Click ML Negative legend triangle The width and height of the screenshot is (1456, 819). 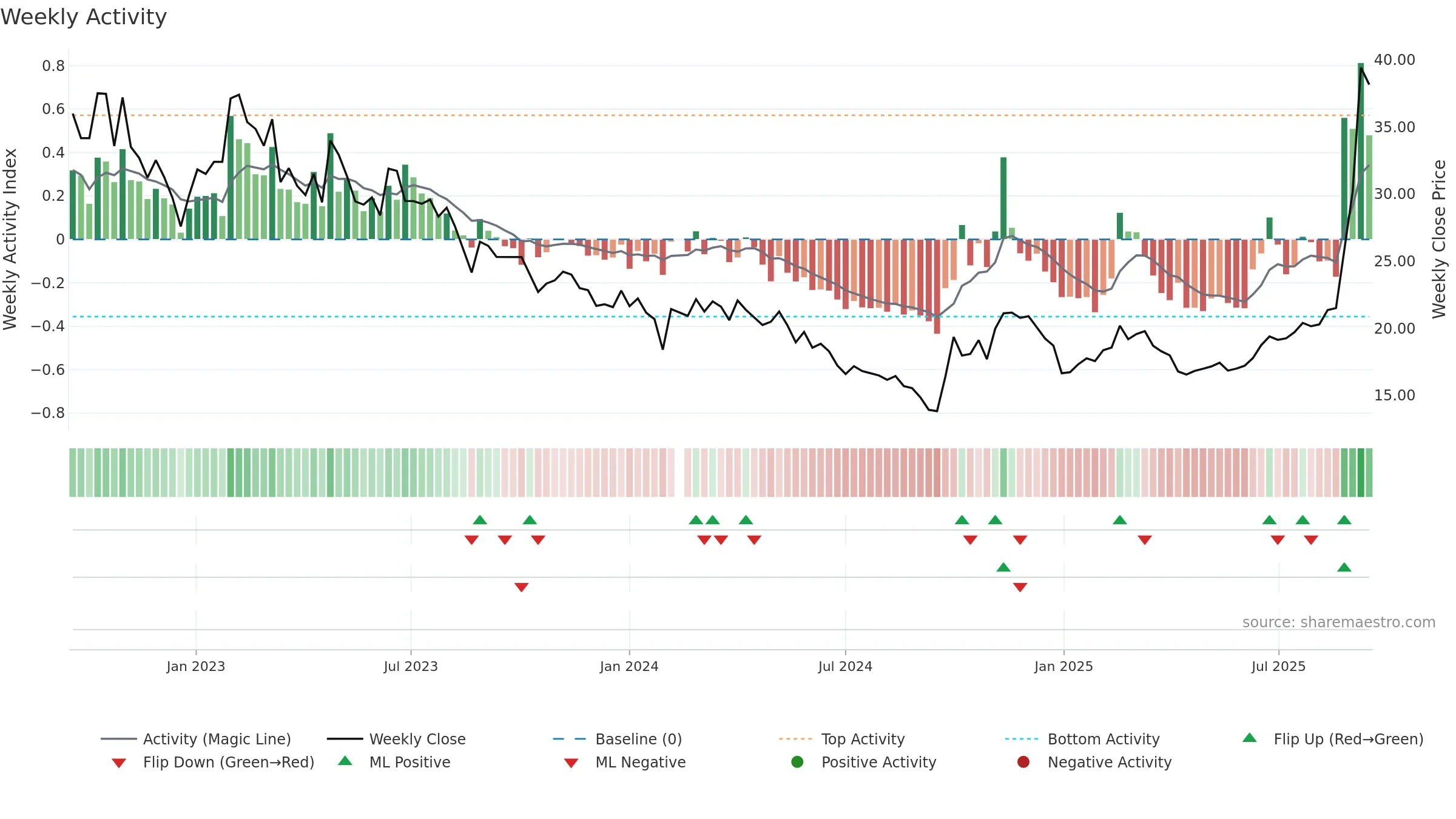[x=571, y=763]
